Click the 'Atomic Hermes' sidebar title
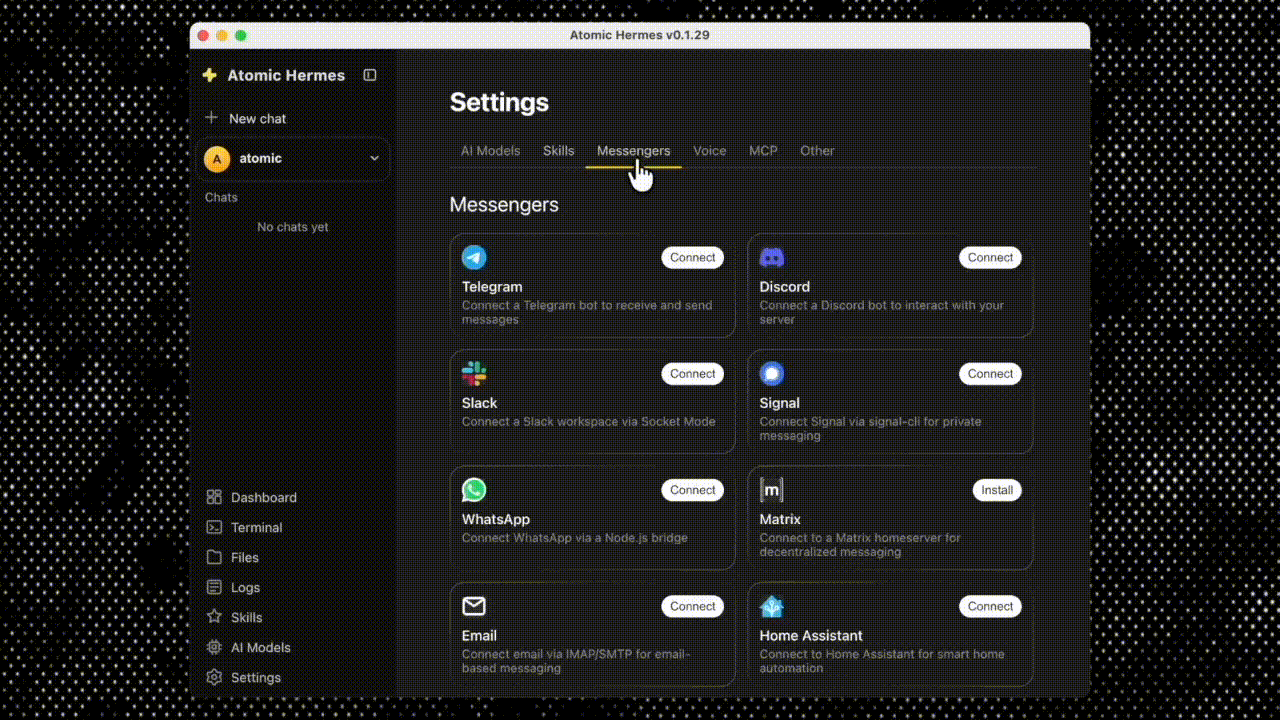Image resolution: width=1280 pixels, height=720 pixels. (x=286, y=75)
